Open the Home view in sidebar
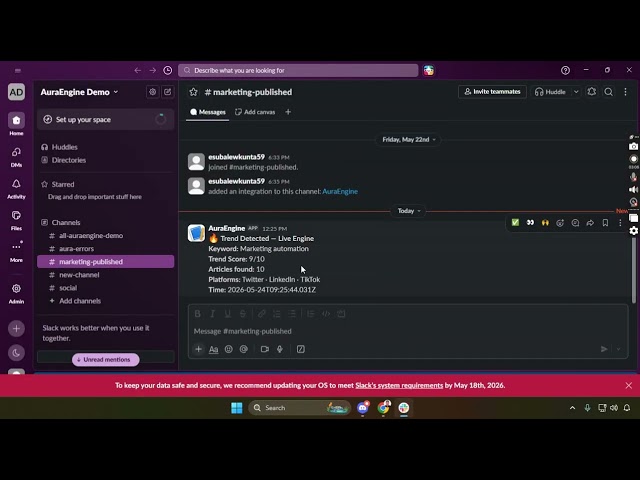 [x=16, y=124]
